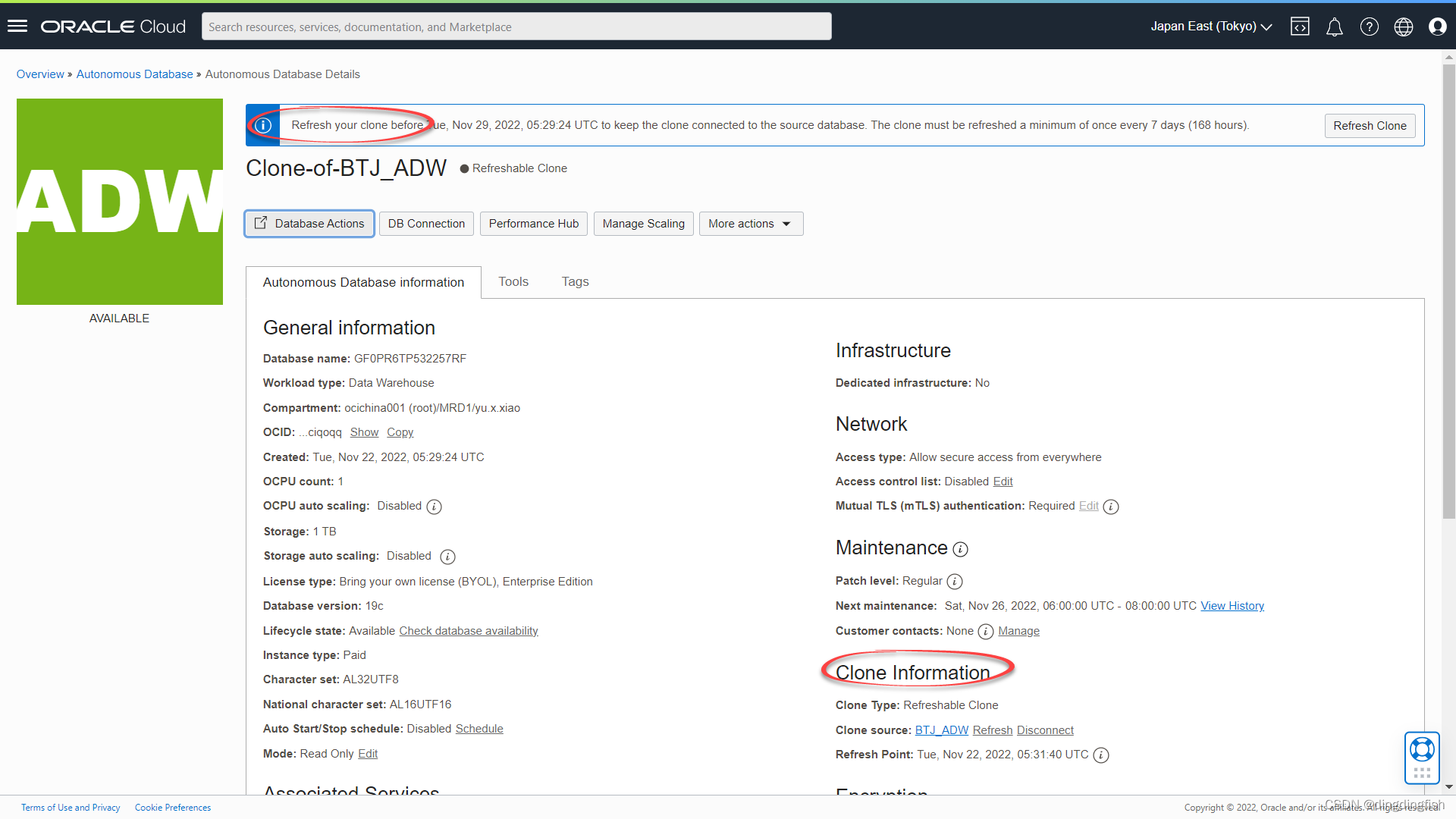1456x819 pixels.
Task: Manage customer contacts
Action: coord(1018,631)
